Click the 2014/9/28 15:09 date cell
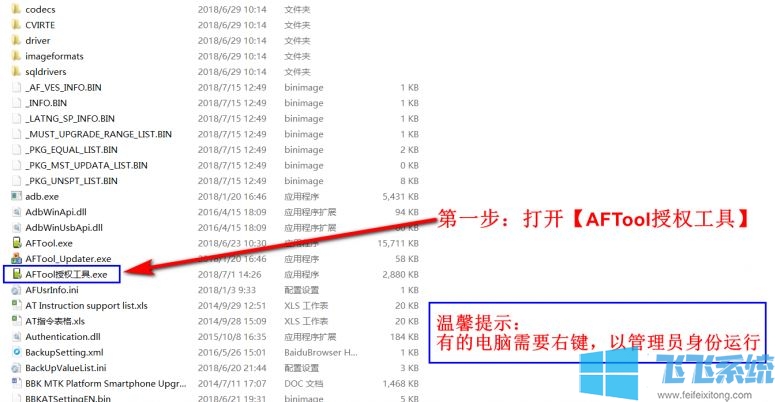The height and width of the screenshot is (402, 776). point(232,321)
